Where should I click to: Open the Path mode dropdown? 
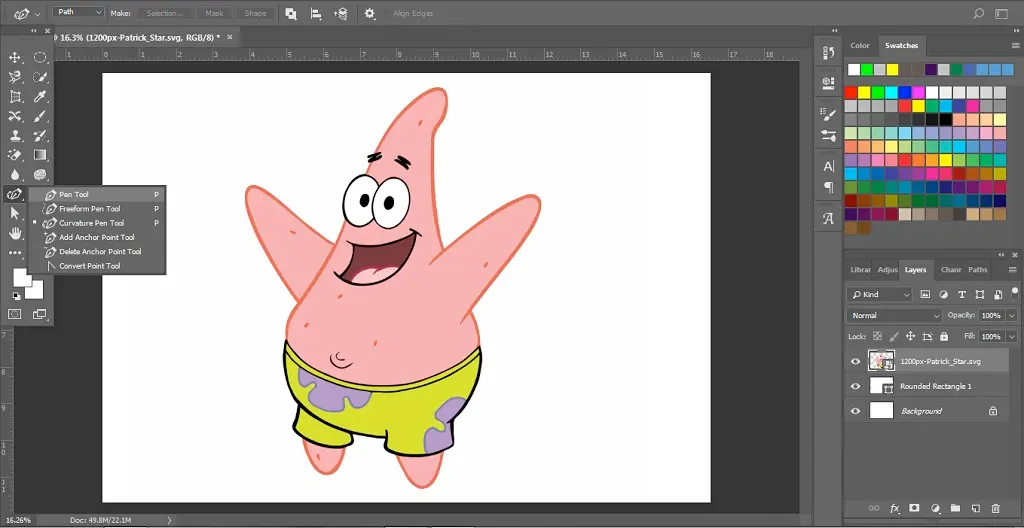[x=78, y=12]
